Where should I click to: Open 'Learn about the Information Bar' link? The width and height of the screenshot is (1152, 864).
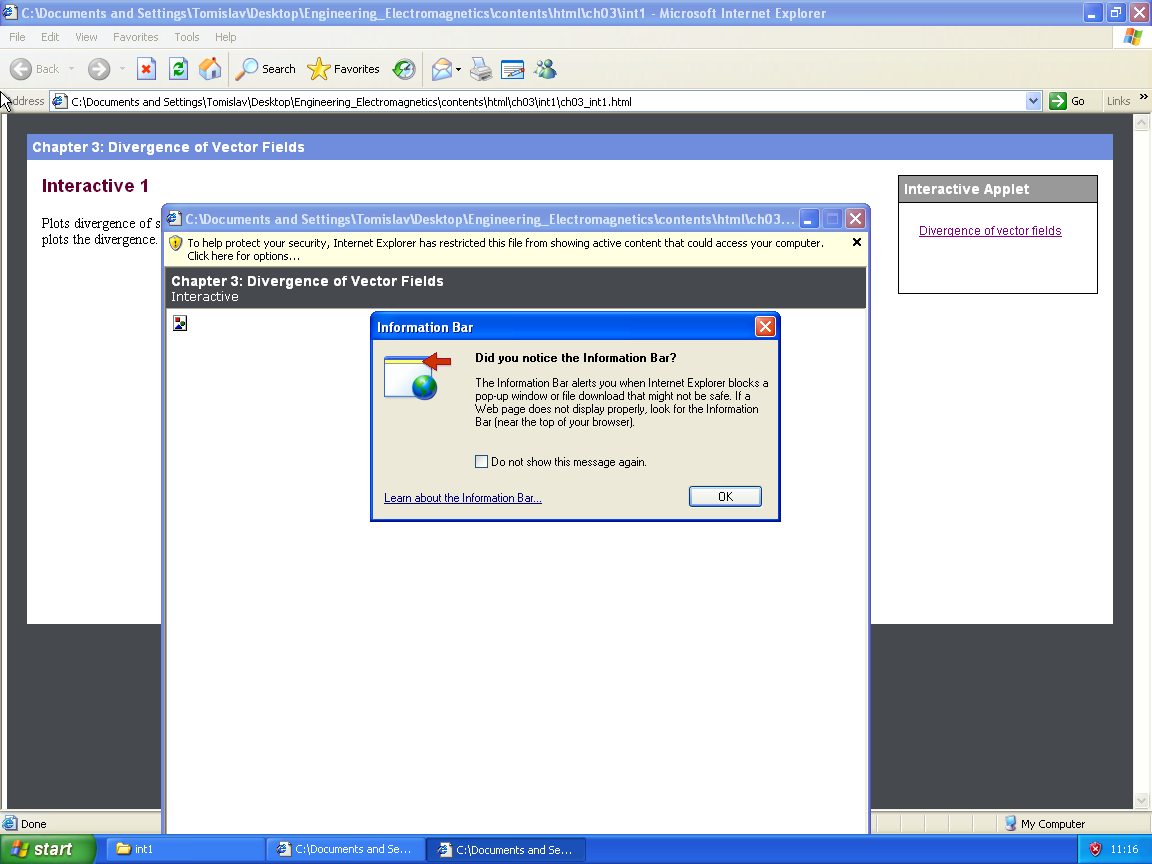click(463, 498)
